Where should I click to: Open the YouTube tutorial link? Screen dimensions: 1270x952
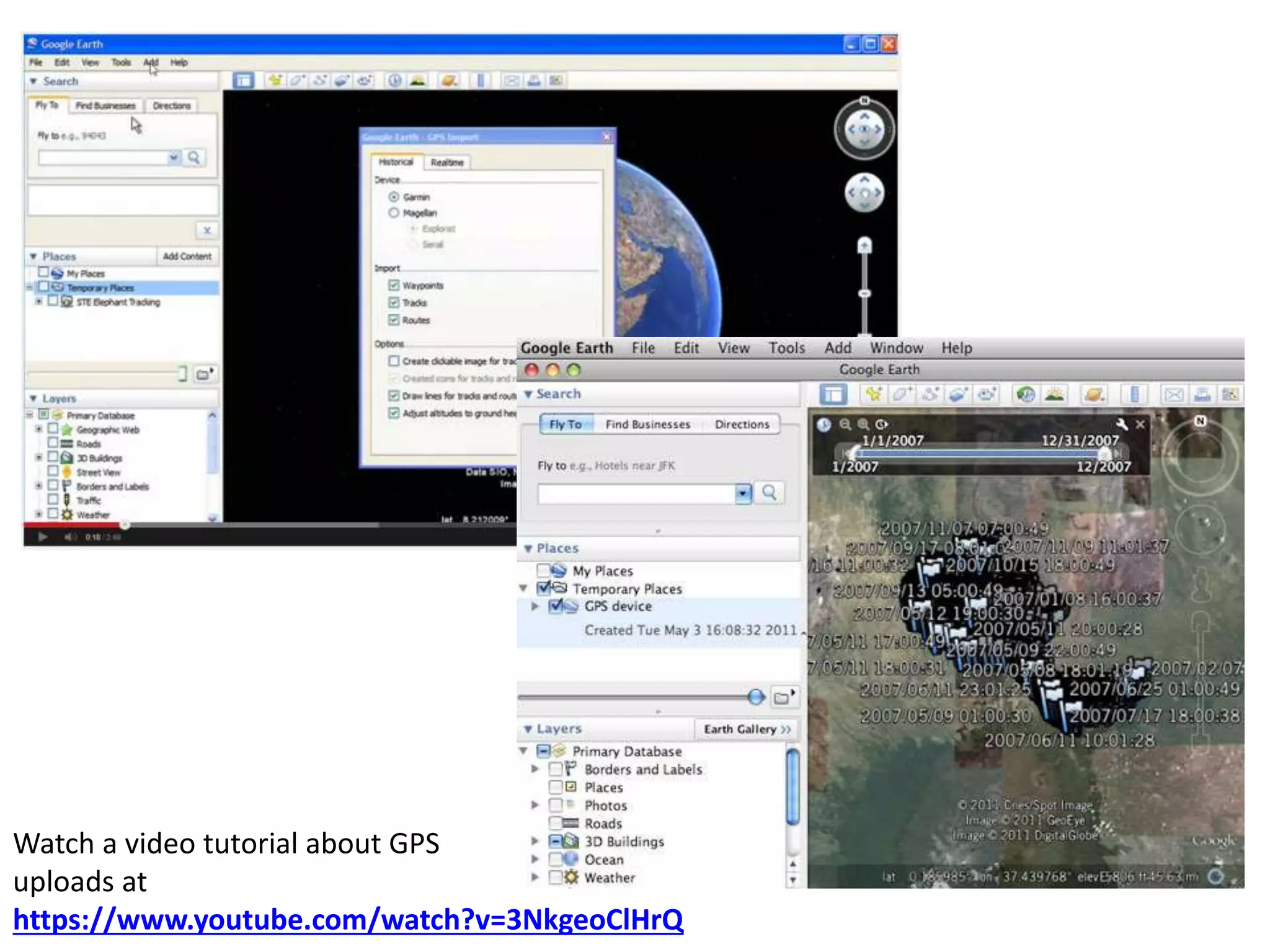pyautogui.click(x=348, y=919)
